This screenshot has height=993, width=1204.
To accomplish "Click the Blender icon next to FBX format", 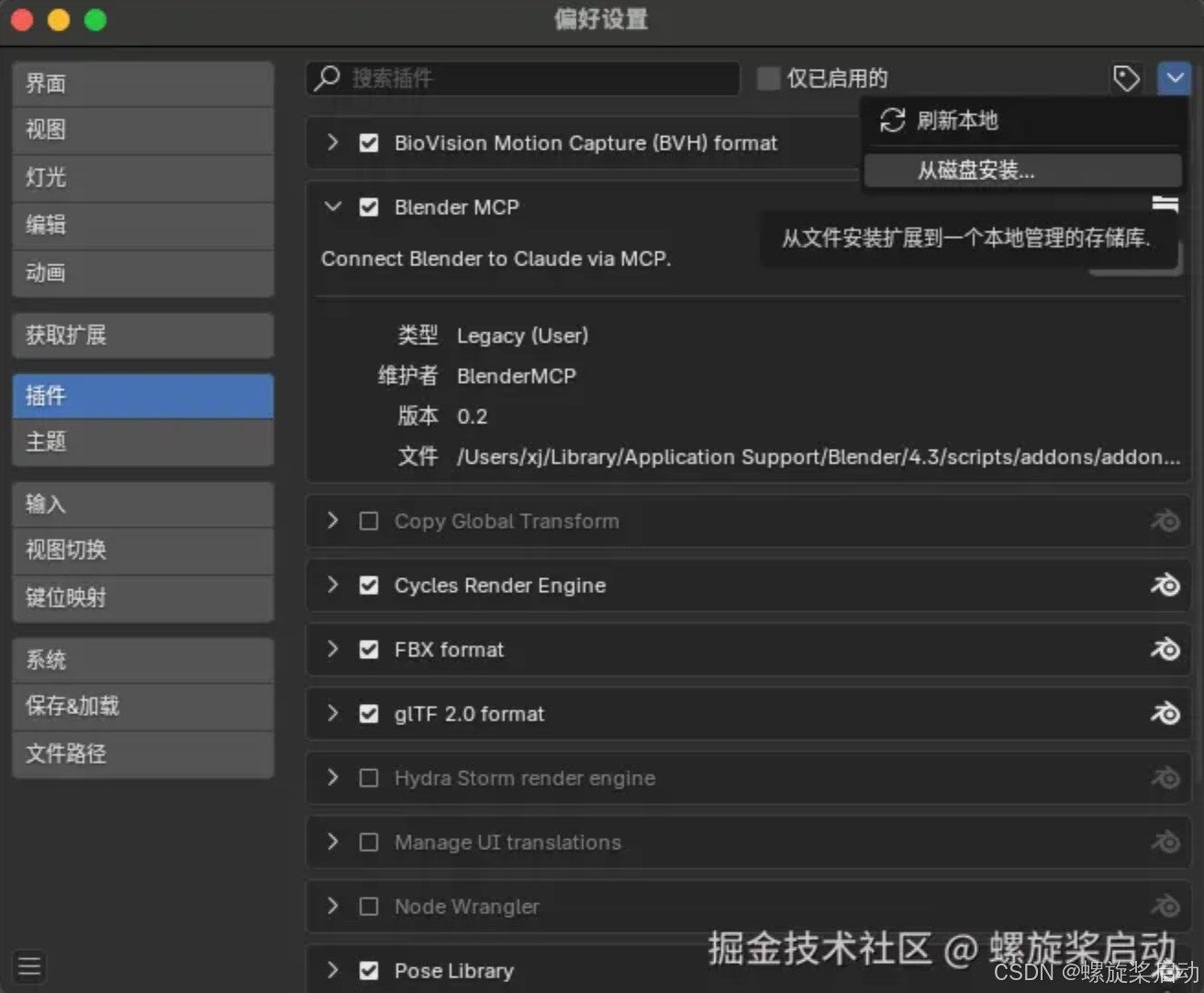I will (x=1165, y=650).
